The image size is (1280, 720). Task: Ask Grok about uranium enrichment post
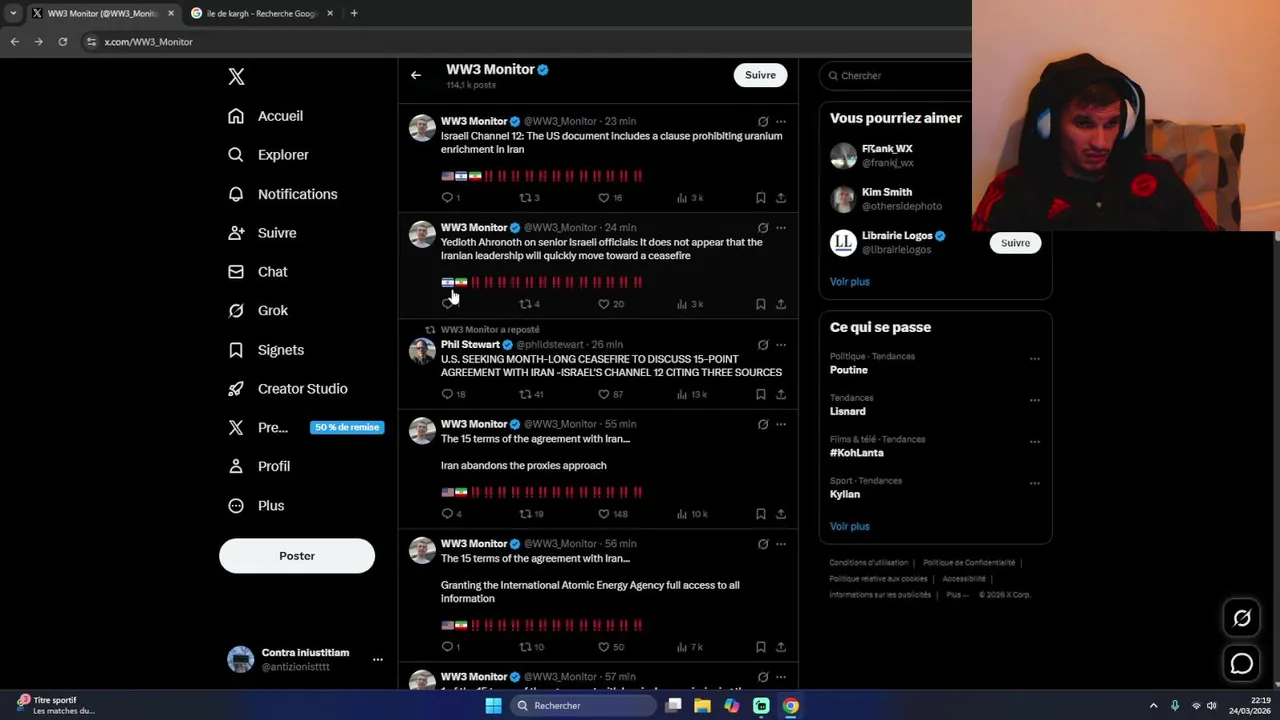(763, 122)
